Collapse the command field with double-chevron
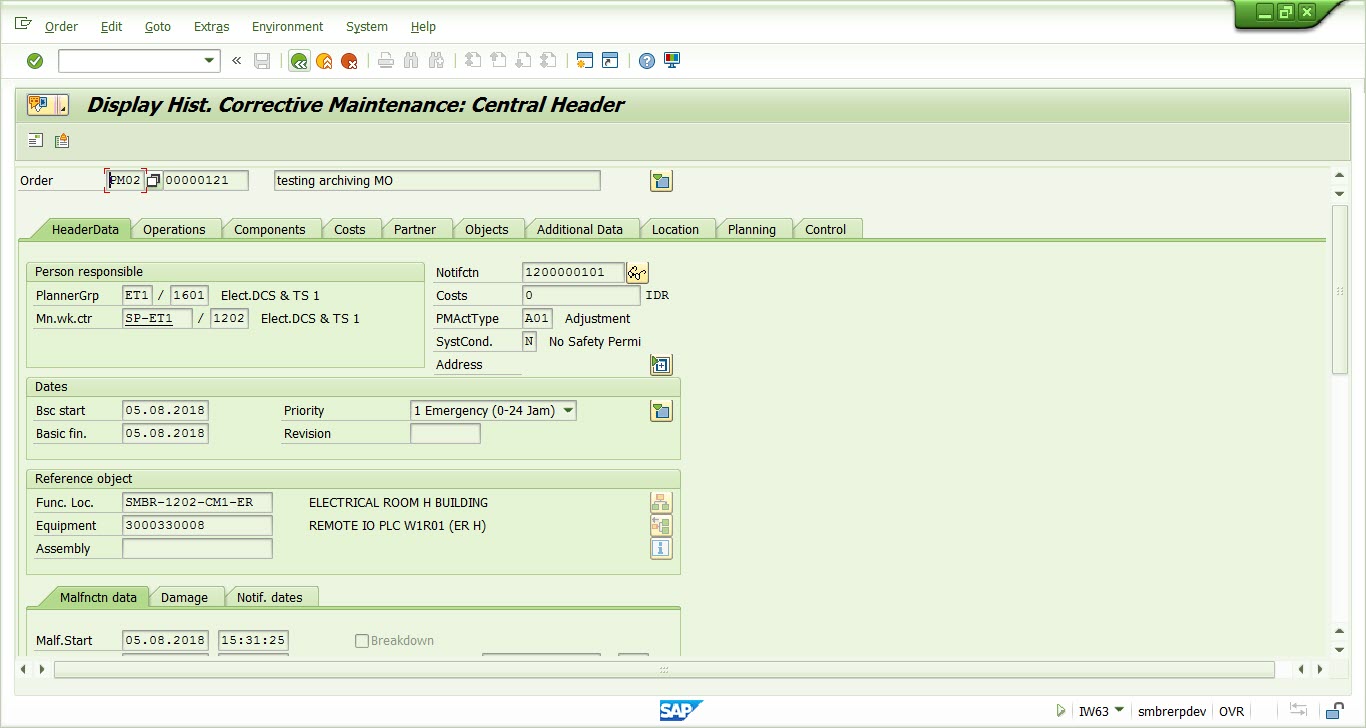Viewport: 1366px width, 728px height. pyautogui.click(x=237, y=61)
